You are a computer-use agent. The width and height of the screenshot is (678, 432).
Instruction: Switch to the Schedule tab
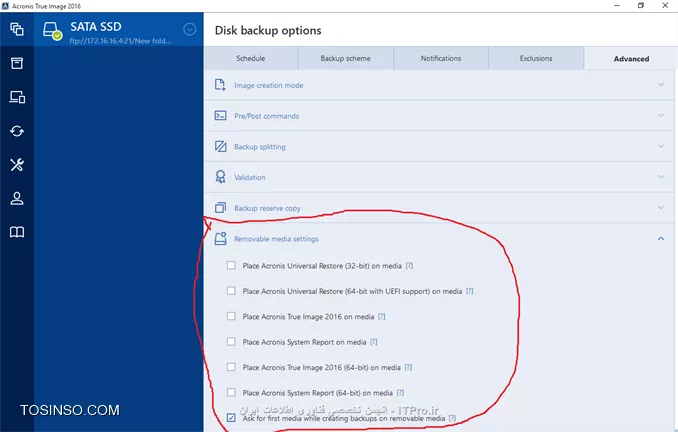click(x=251, y=58)
